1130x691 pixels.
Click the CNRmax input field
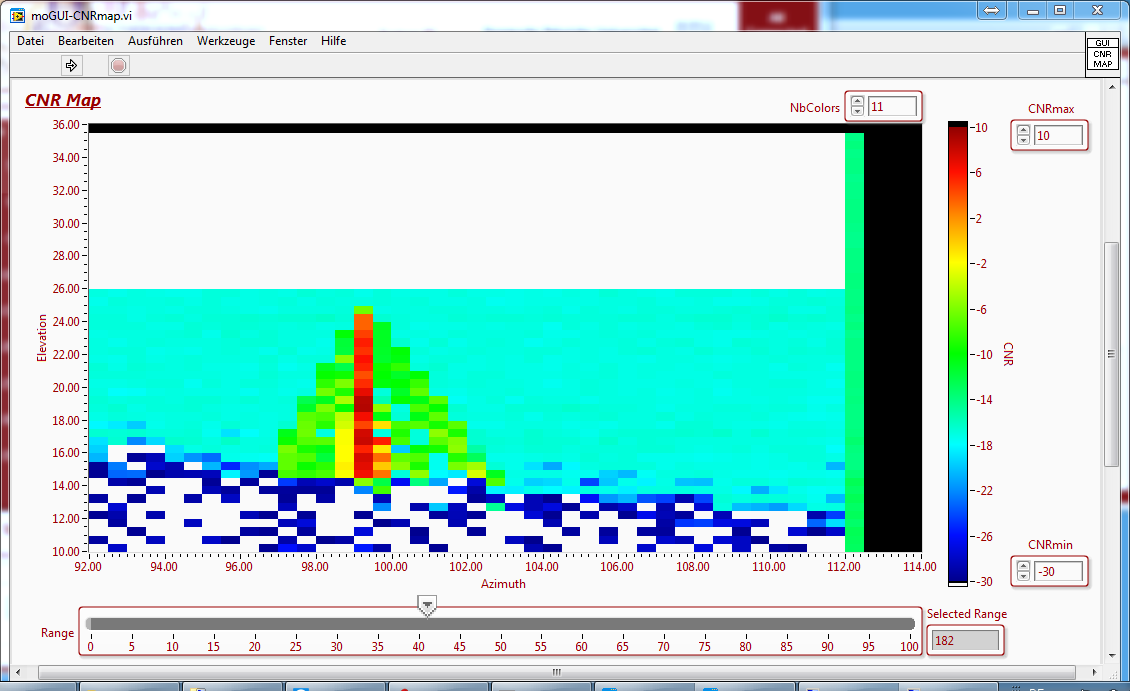(x=1058, y=135)
